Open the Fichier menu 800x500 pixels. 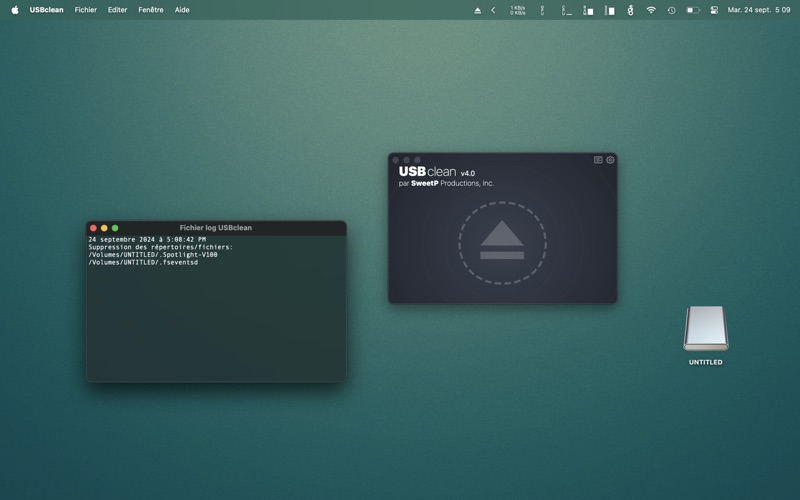tap(86, 10)
